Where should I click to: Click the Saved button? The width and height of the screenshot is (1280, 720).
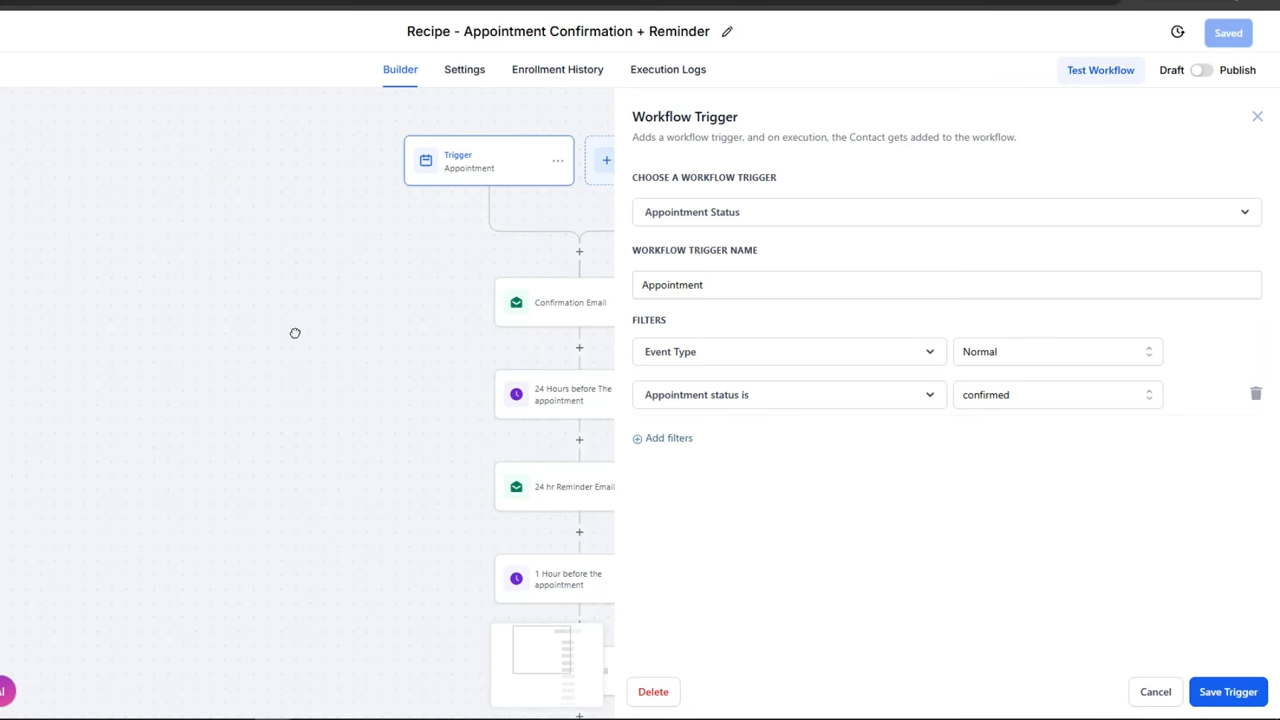[x=1228, y=33]
